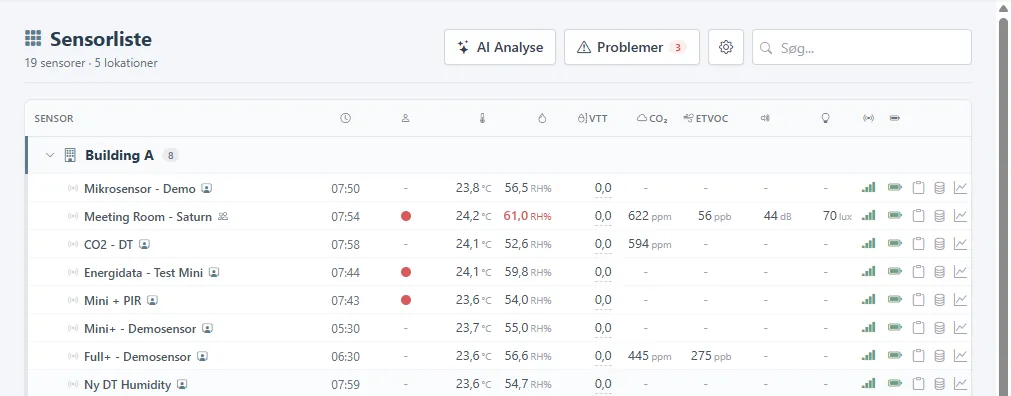Open the clipboard icon for Meeting Room - Saturn
This screenshot has width=1011, height=396.
point(918,216)
